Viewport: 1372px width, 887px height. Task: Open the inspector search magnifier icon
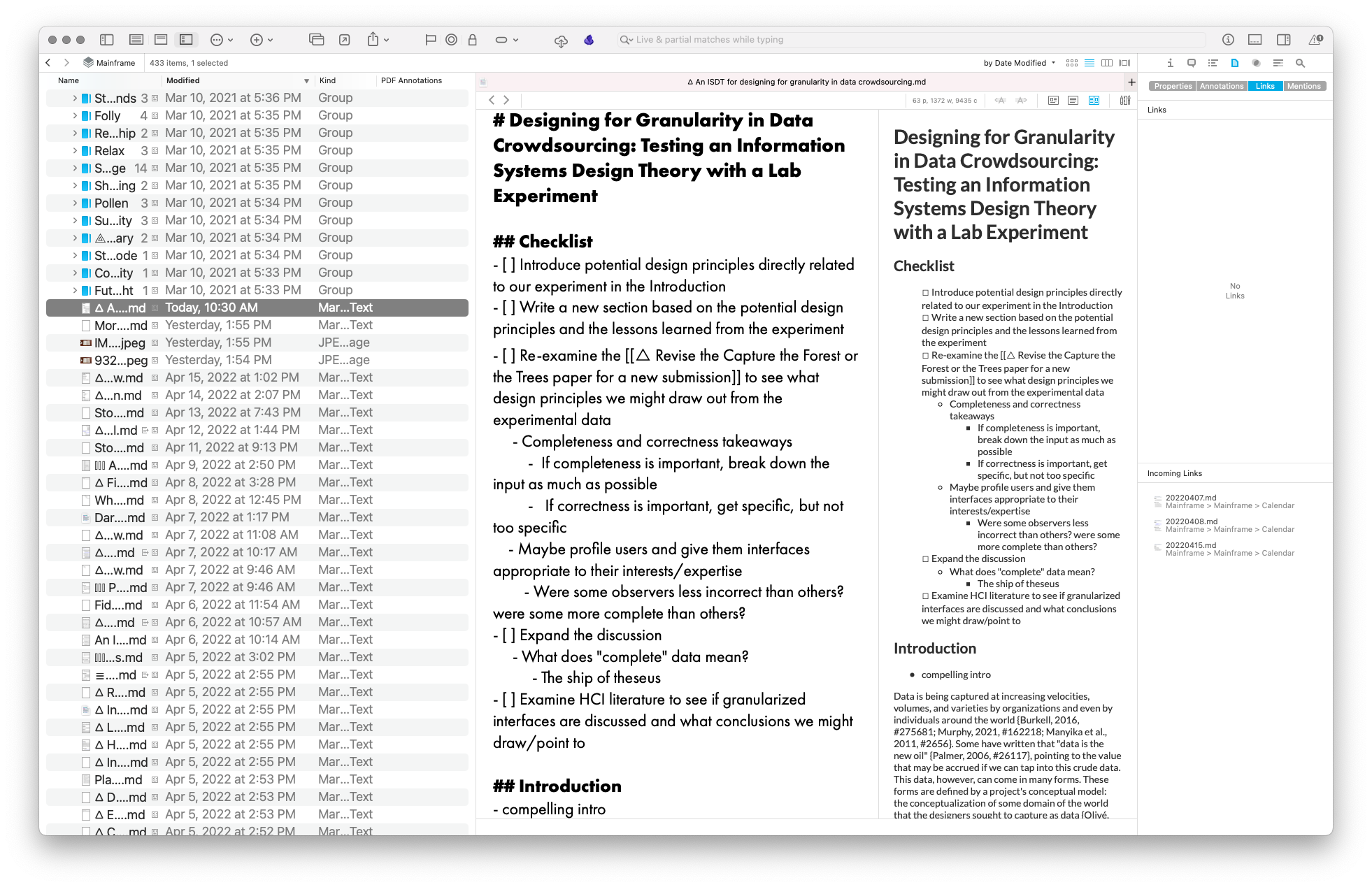(x=1300, y=63)
